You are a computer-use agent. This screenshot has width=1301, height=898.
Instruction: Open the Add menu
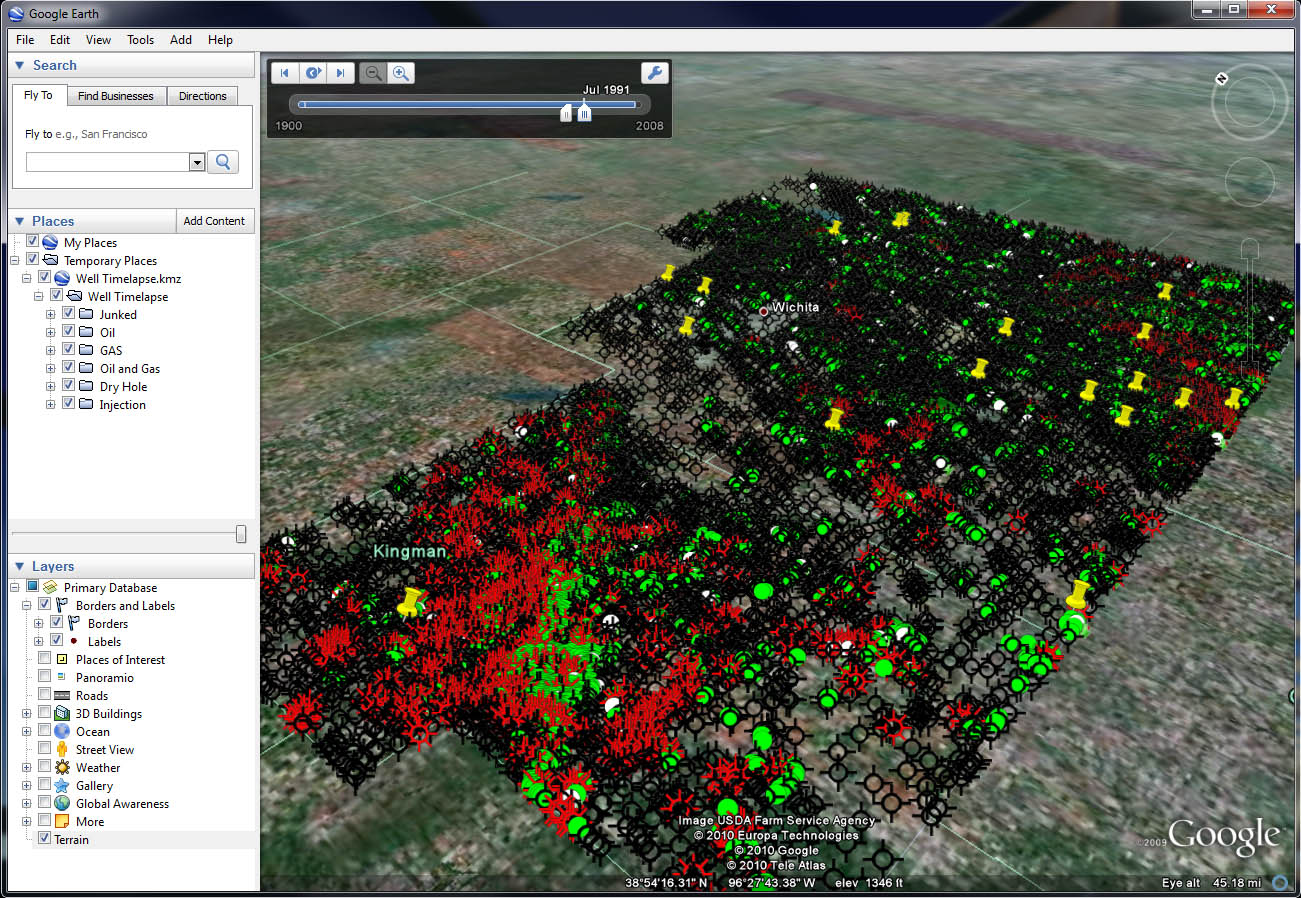(x=181, y=40)
